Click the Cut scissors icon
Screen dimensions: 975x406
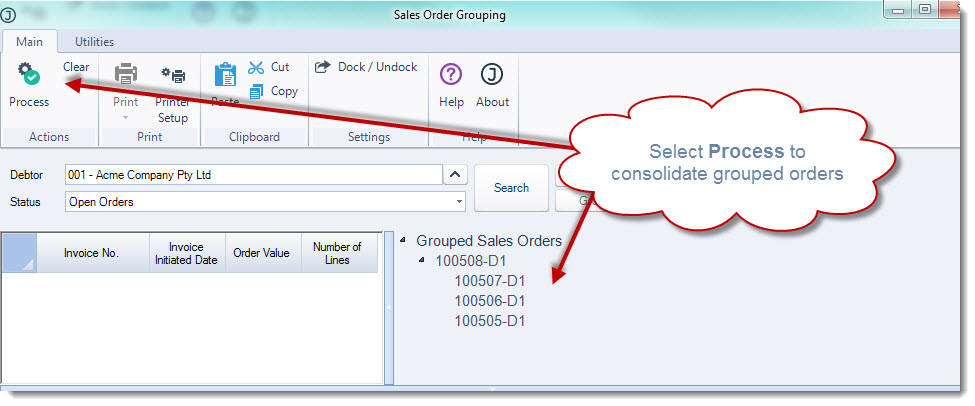coord(256,67)
